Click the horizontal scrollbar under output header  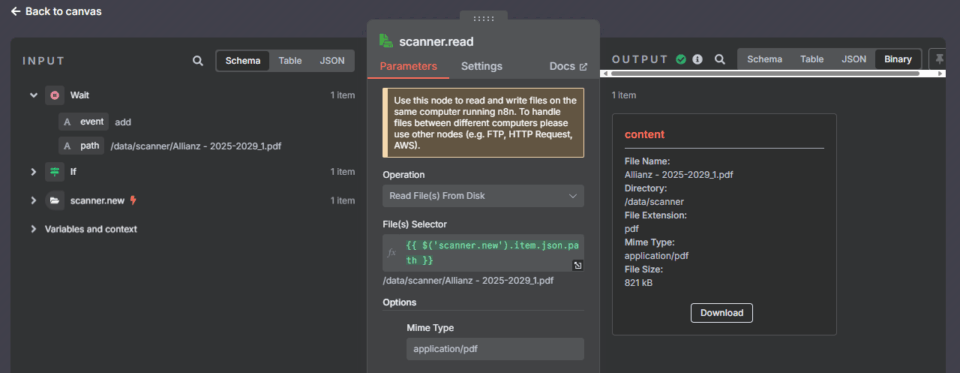coord(765,73)
